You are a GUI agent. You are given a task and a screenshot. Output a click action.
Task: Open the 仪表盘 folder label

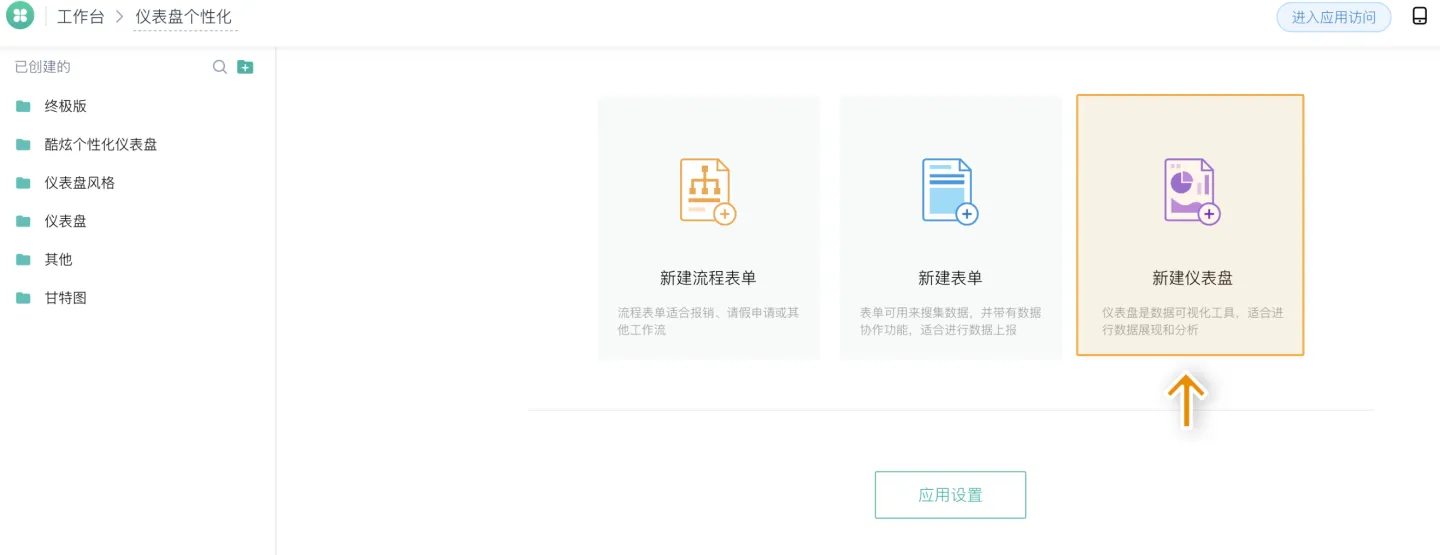[66, 221]
